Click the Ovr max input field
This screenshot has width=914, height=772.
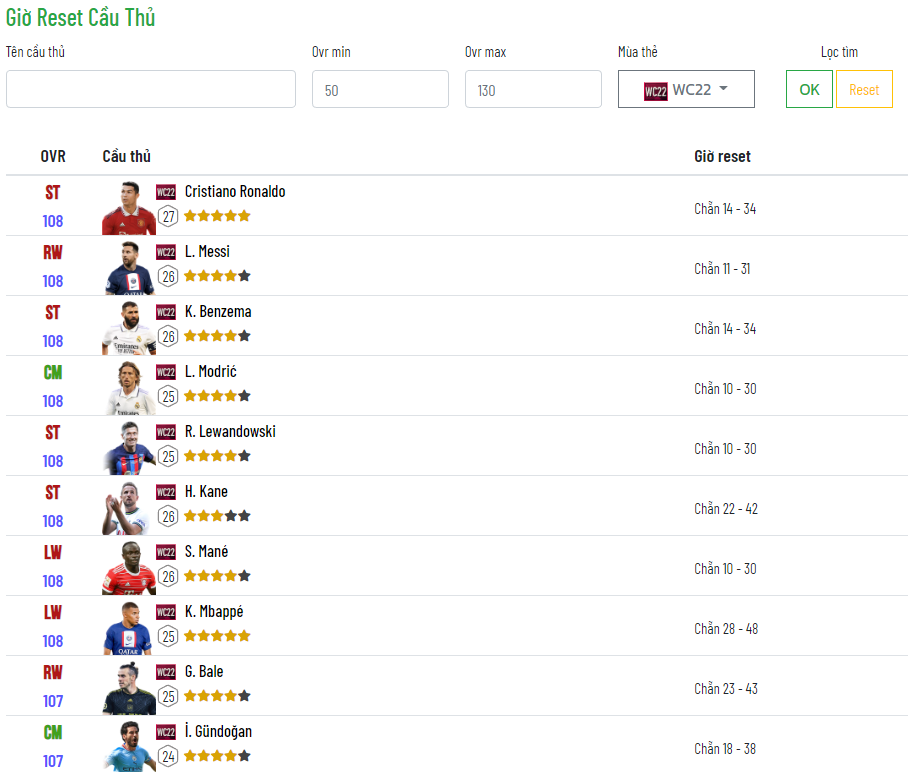(533, 89)
